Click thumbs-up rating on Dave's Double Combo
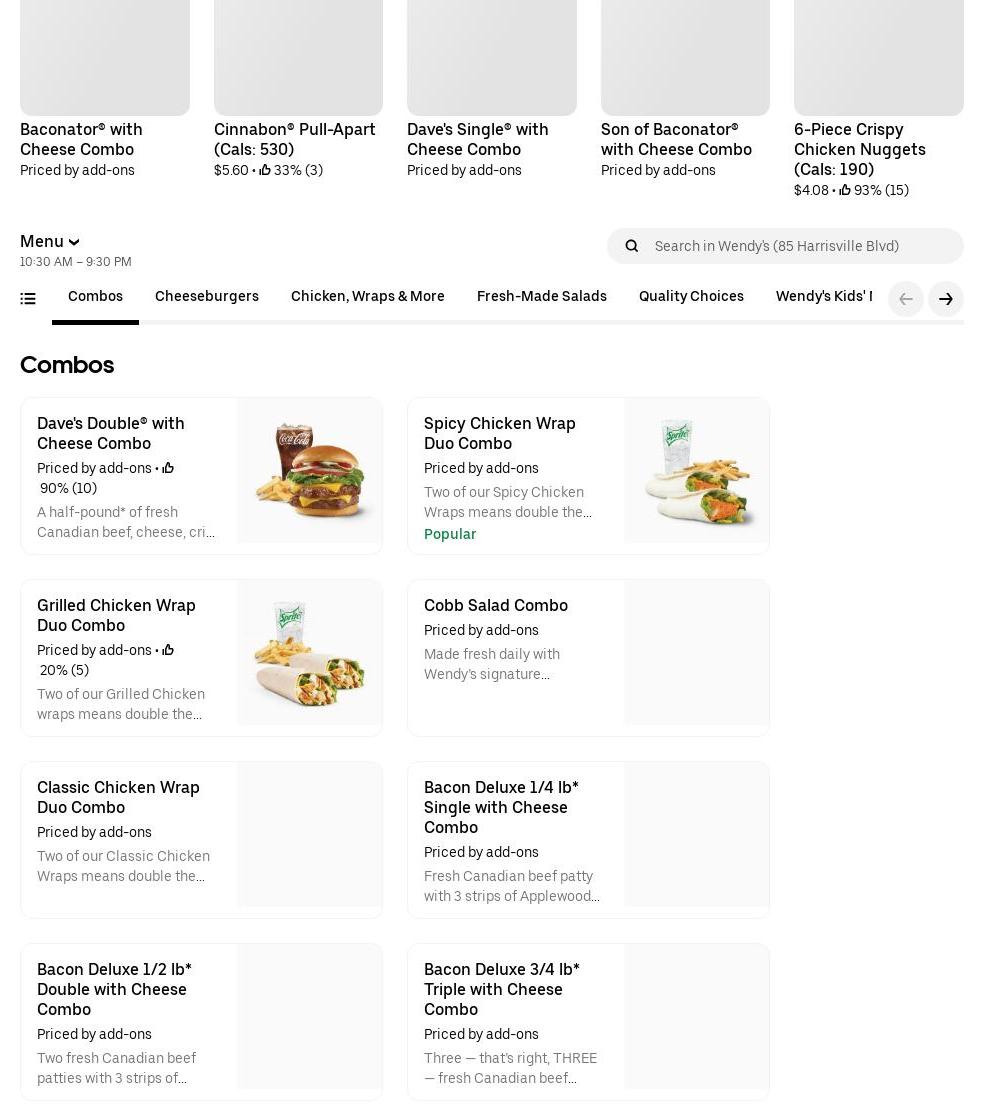This screenshot has width=984, height=1120. (x=167, y=468)
